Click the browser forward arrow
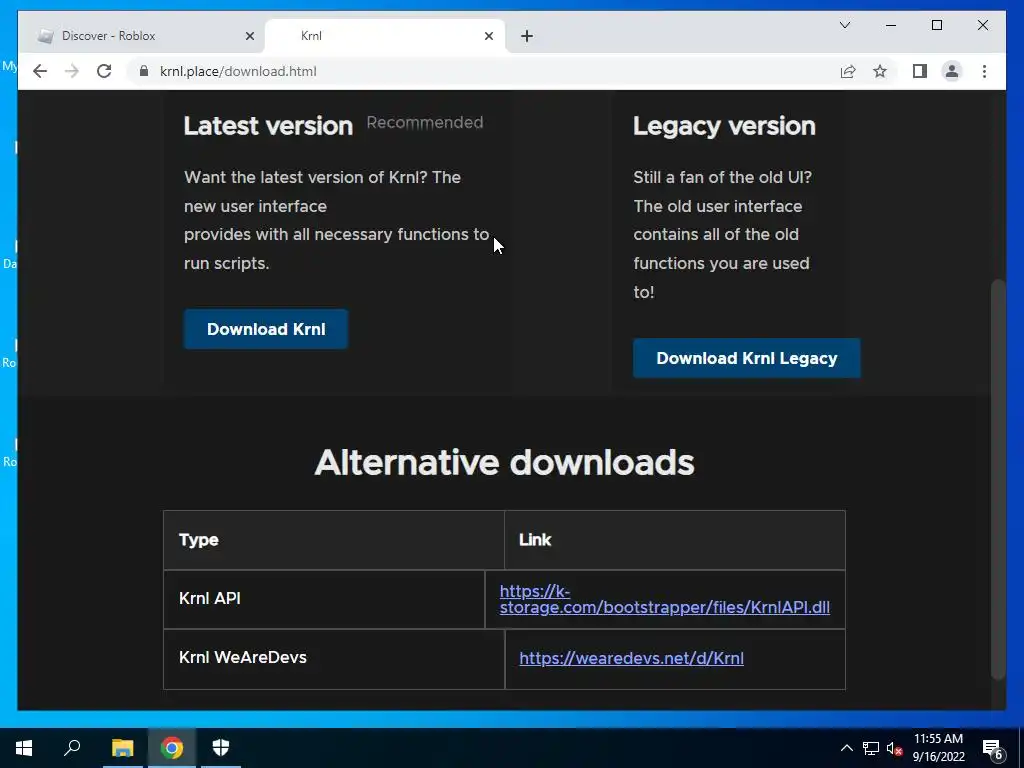 pos(72,71)
